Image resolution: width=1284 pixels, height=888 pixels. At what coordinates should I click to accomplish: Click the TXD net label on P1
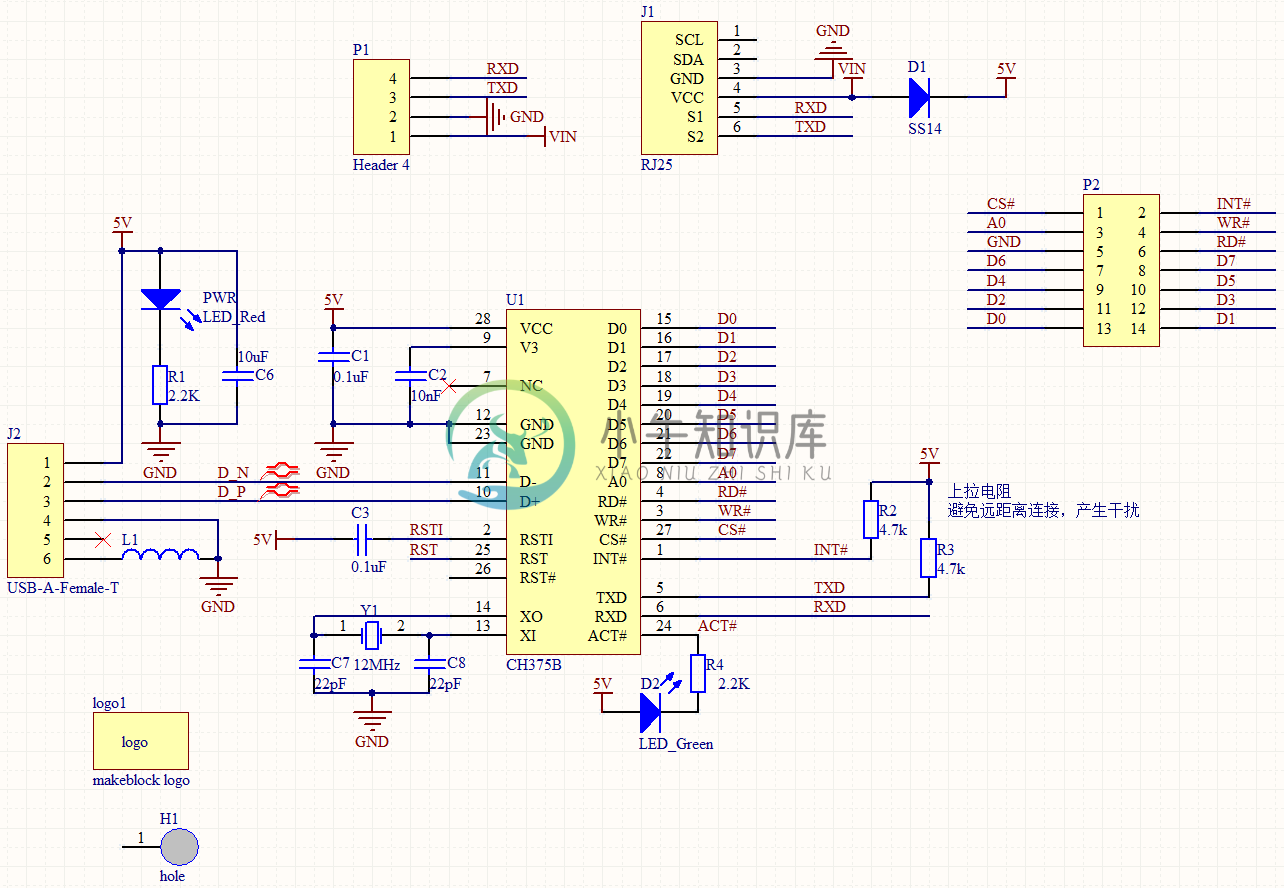502,88
